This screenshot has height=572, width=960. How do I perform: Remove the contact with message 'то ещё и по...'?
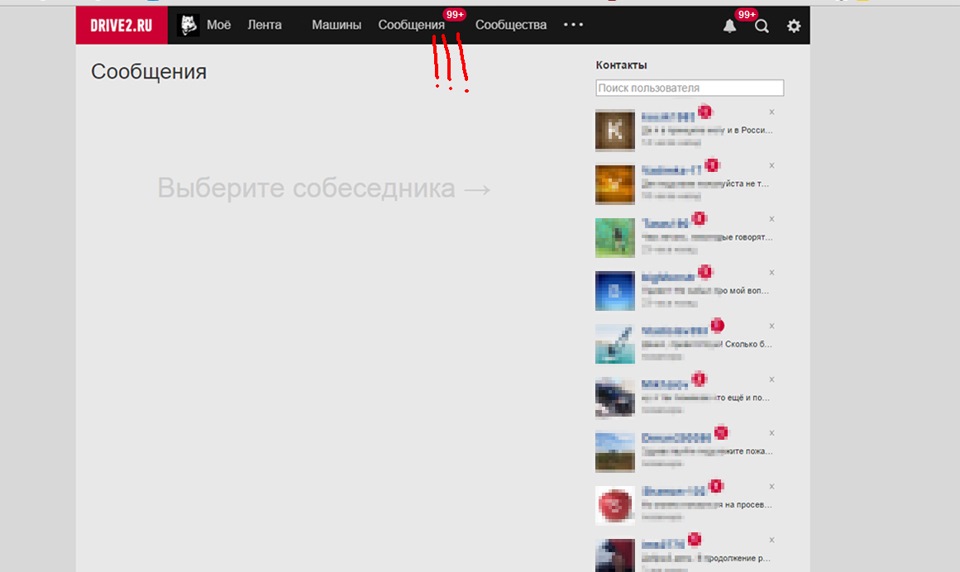771,380
